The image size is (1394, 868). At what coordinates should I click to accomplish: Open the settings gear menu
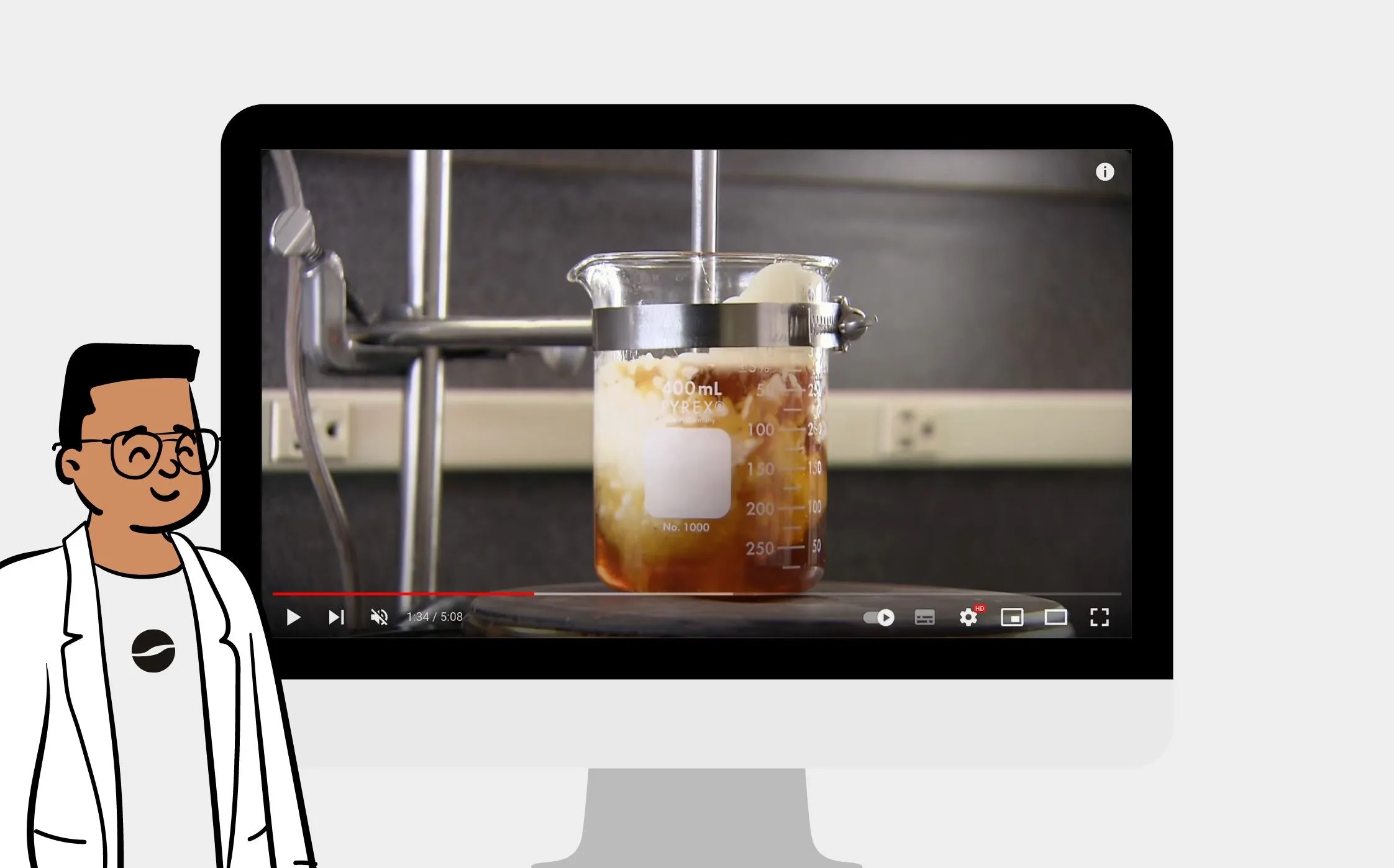(x=968, y=617)
